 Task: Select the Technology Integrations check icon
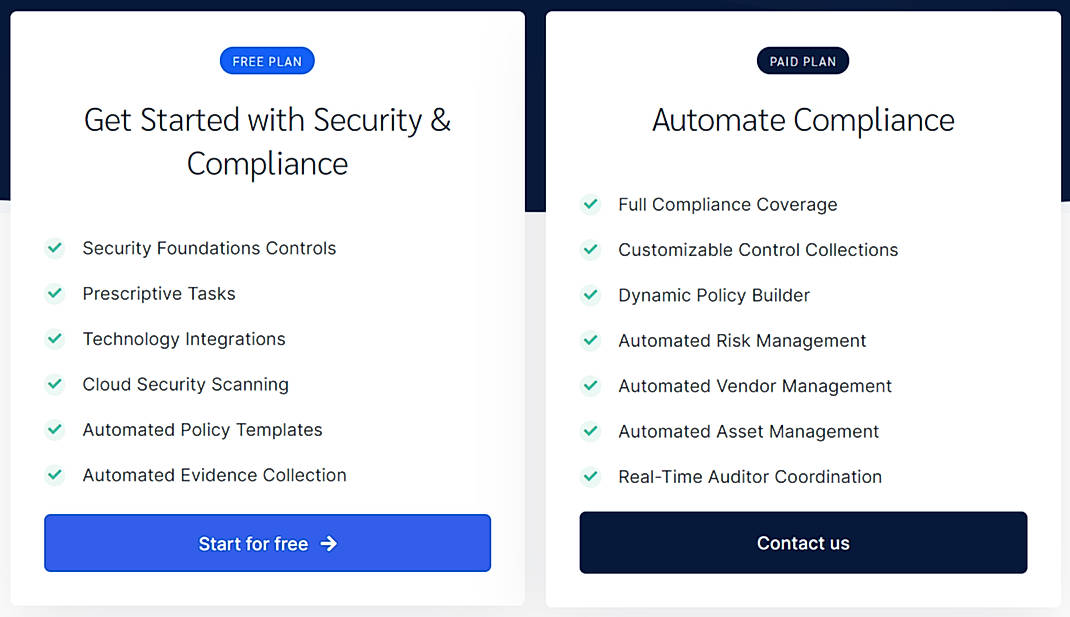pyautogui.click(x=55, y=339)
